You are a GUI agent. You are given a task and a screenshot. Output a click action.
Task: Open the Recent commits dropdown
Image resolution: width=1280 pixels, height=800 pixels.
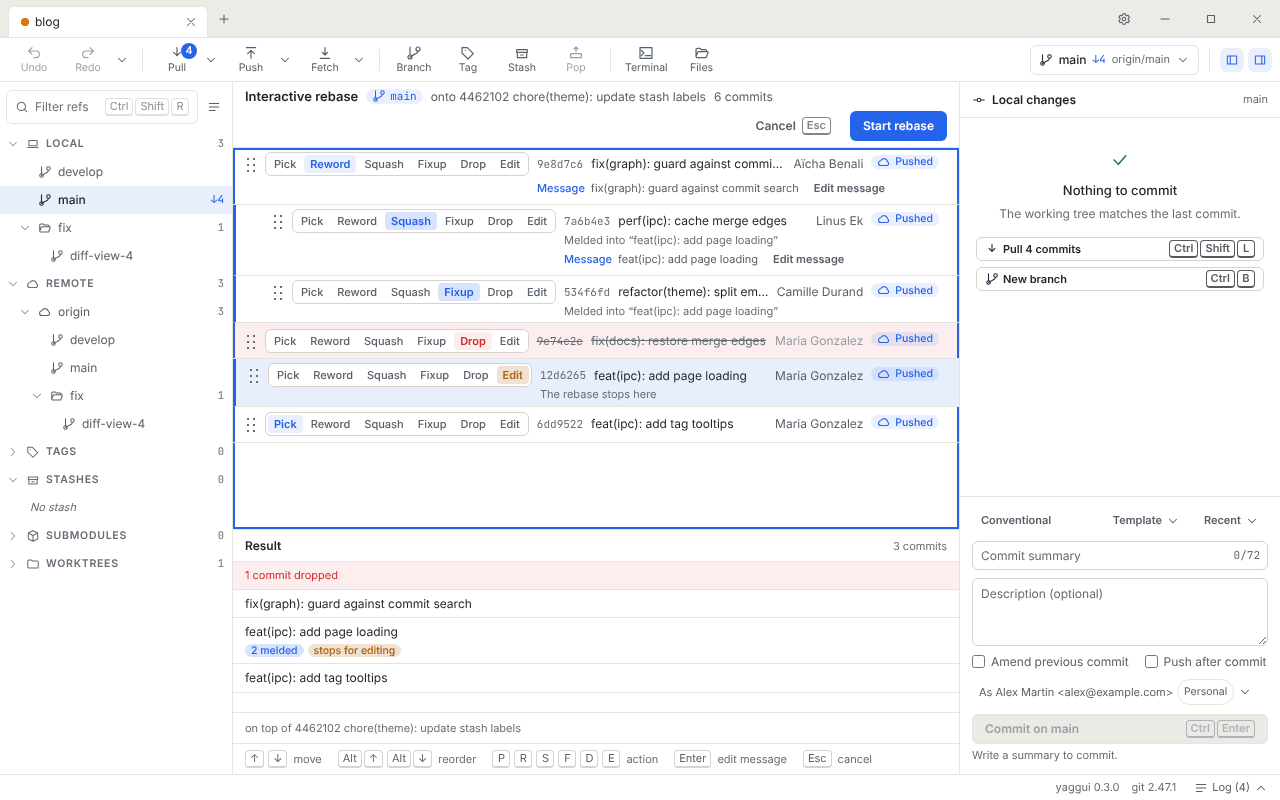(x=1230, y=520)
